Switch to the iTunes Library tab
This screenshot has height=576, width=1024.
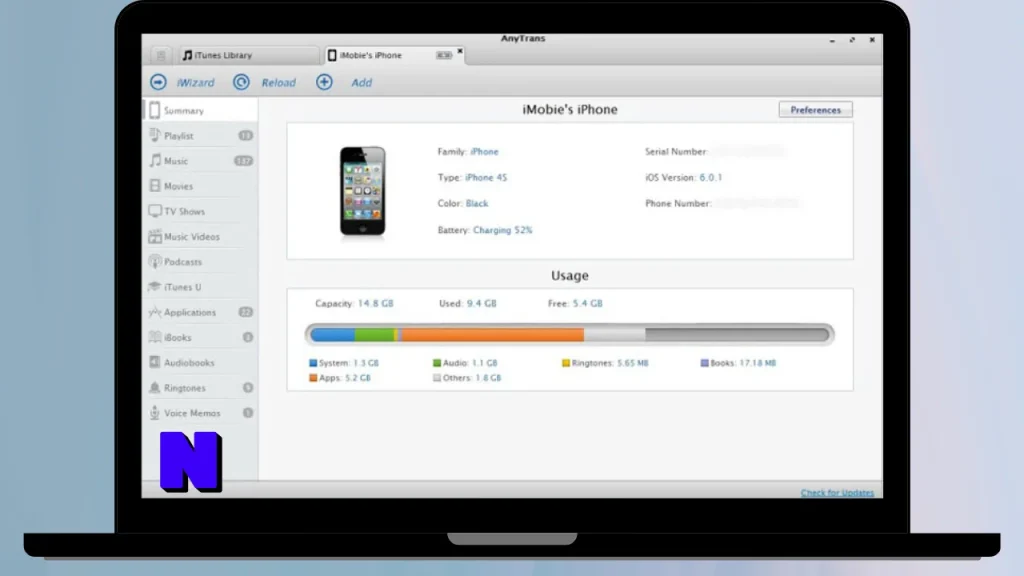coord(247,56)
